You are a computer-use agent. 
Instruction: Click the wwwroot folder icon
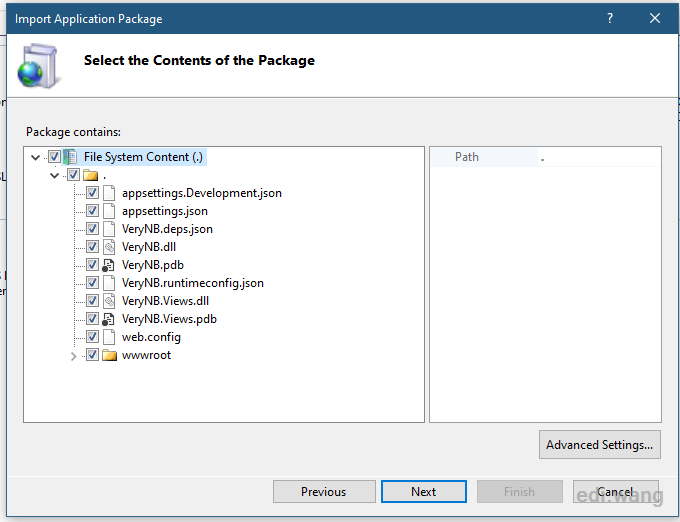pos(109,355)
